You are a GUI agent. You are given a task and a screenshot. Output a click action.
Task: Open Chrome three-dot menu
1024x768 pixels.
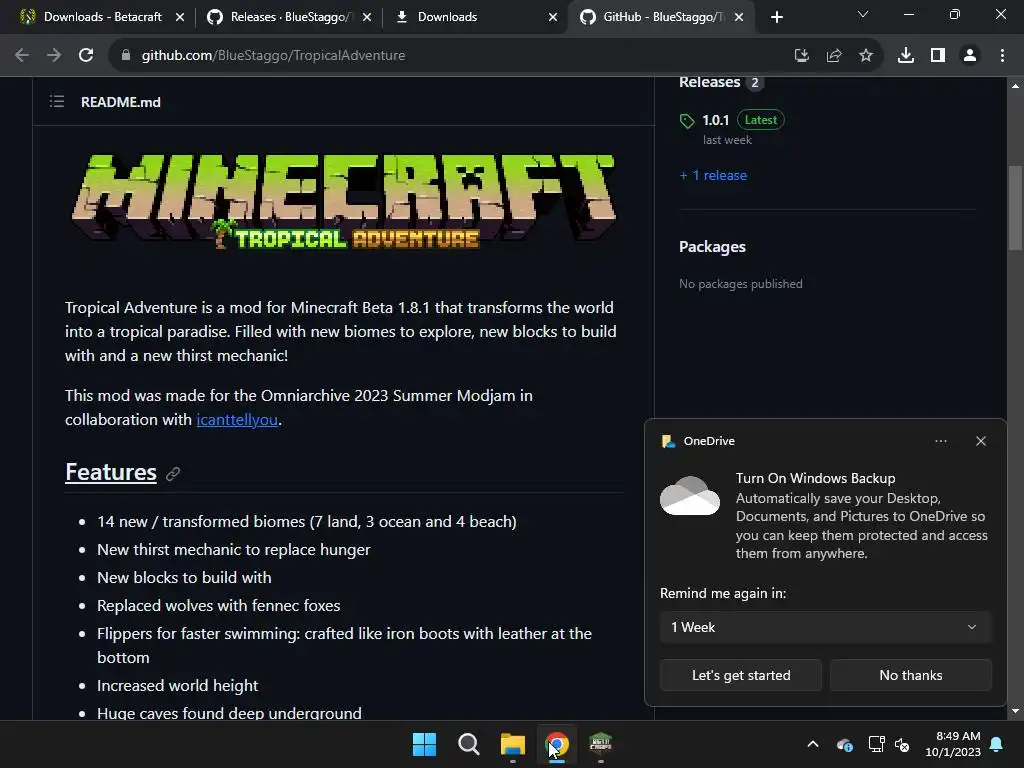coord(1002,56)
